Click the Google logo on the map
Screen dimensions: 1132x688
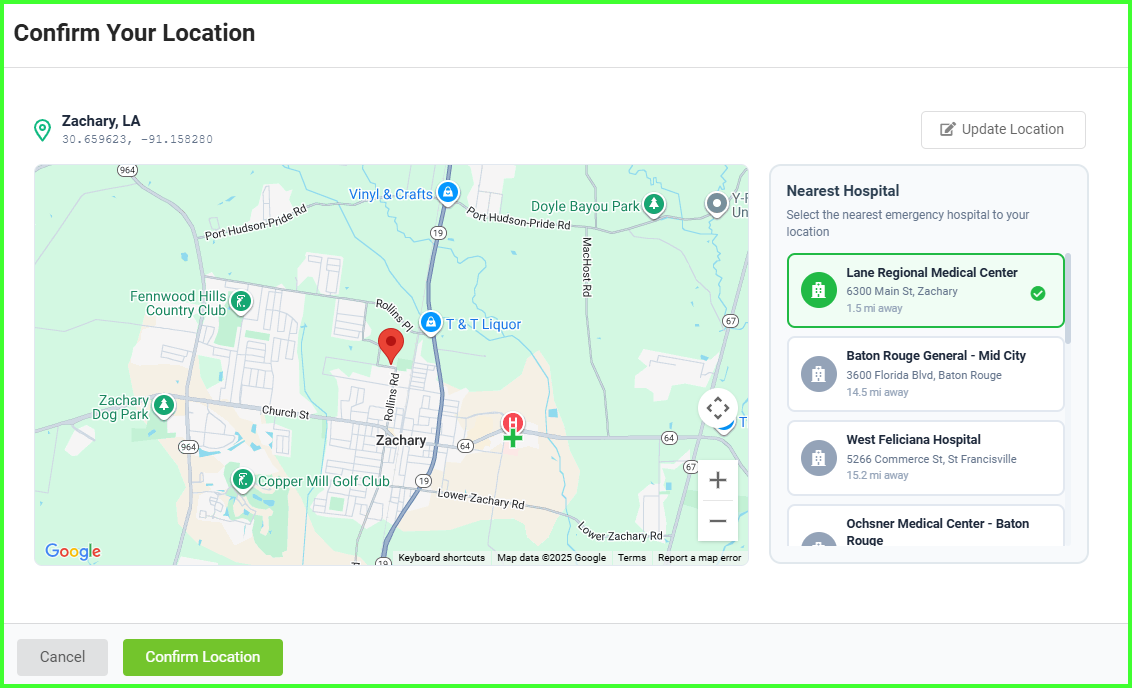71,550
